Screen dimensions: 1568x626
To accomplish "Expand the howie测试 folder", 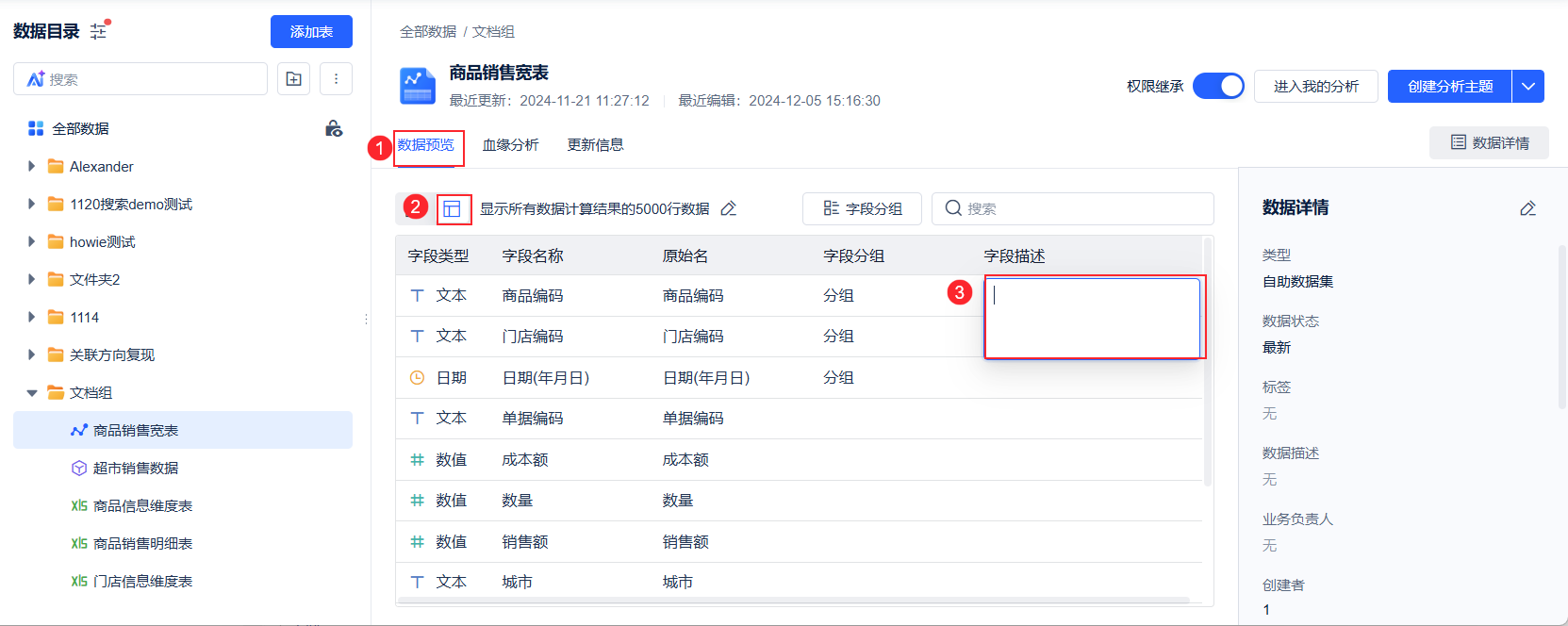I will (32, 241).
